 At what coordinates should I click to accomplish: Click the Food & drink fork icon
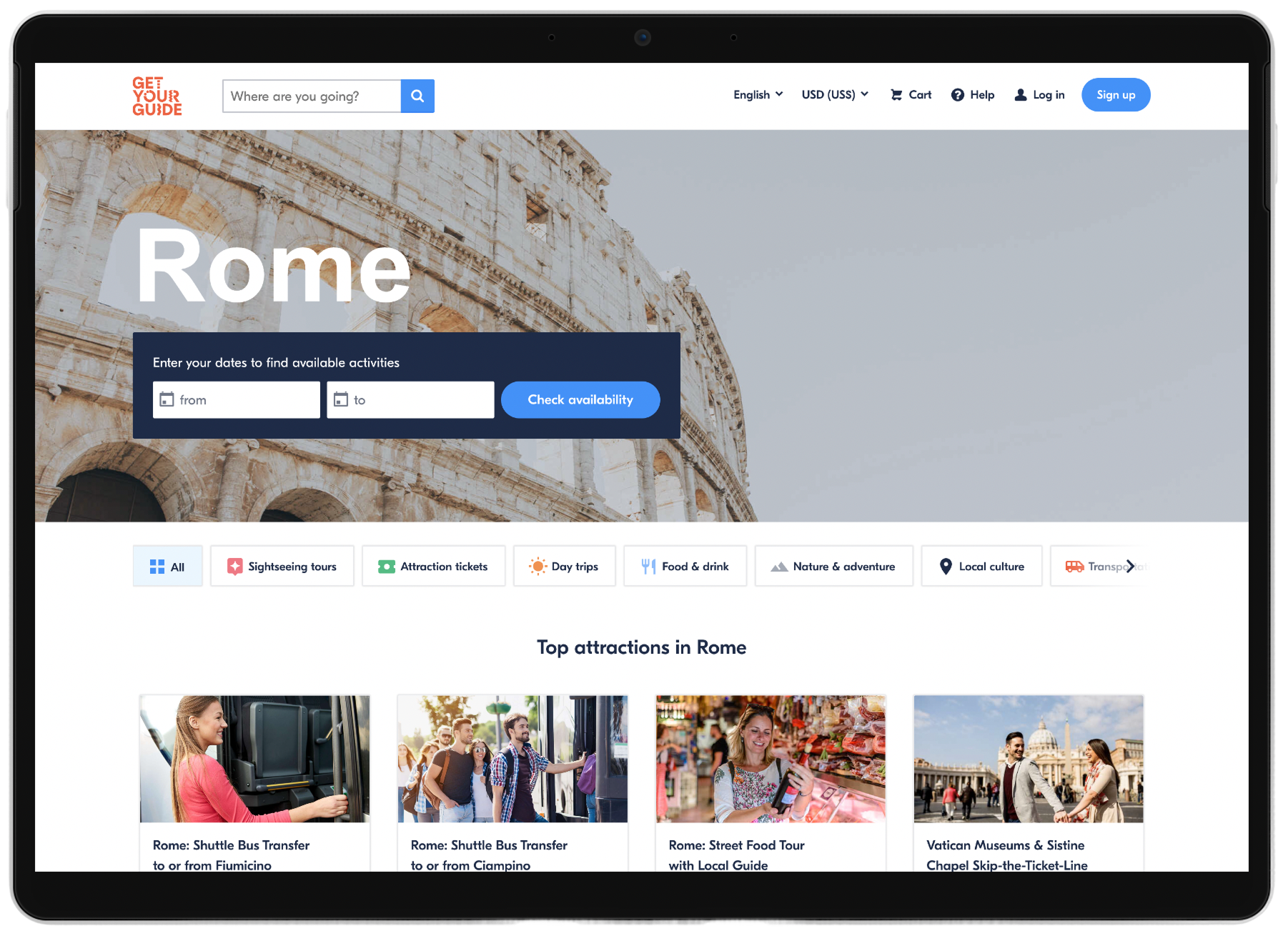(648, 565)
